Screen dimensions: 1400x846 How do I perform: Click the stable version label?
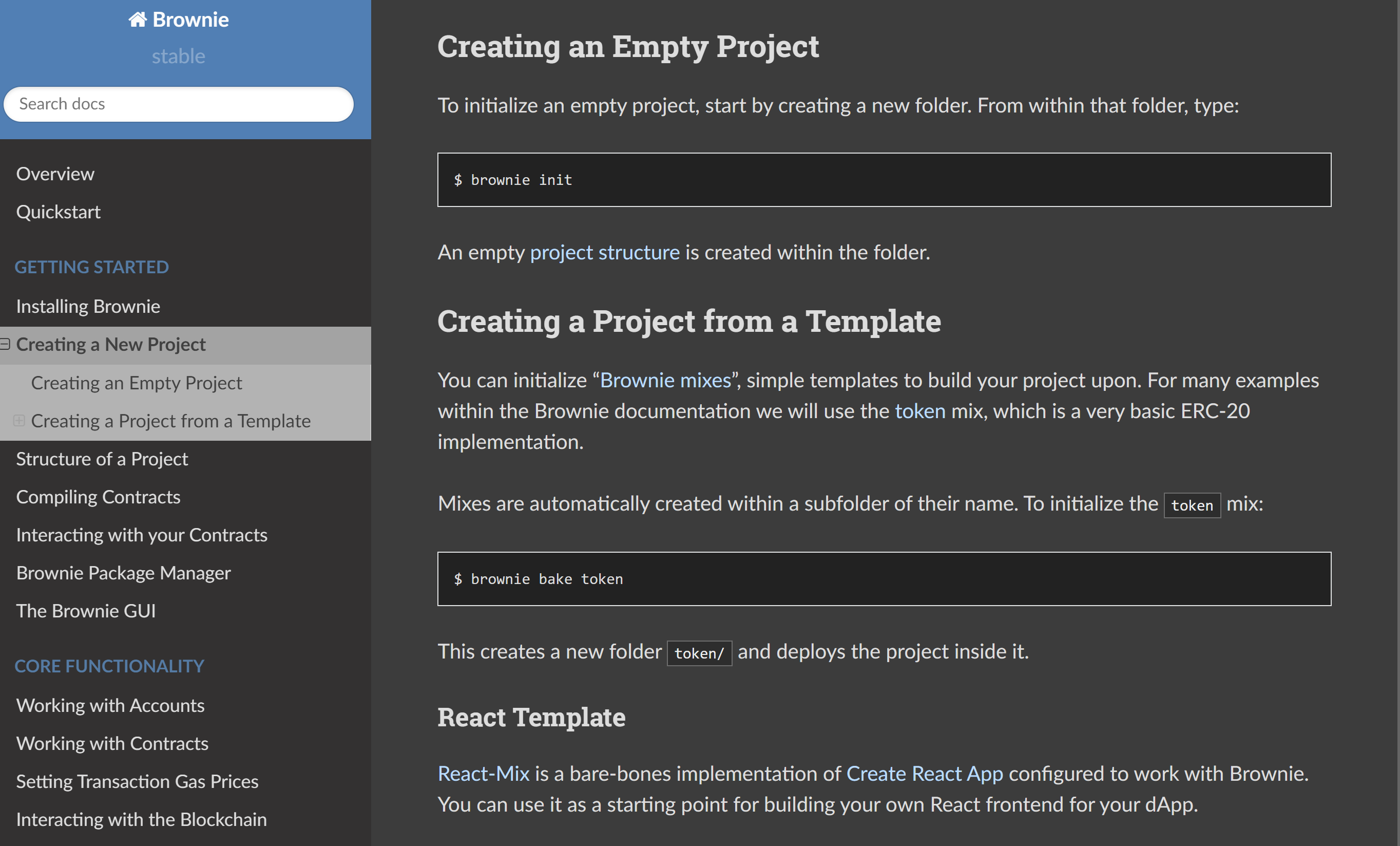(179, 57)
